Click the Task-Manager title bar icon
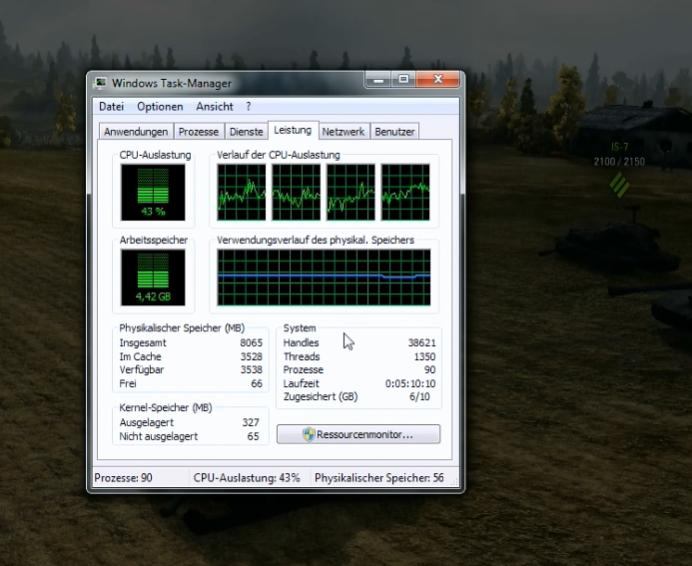The height and width of the screenshot is (566, 692). (102, 83)
